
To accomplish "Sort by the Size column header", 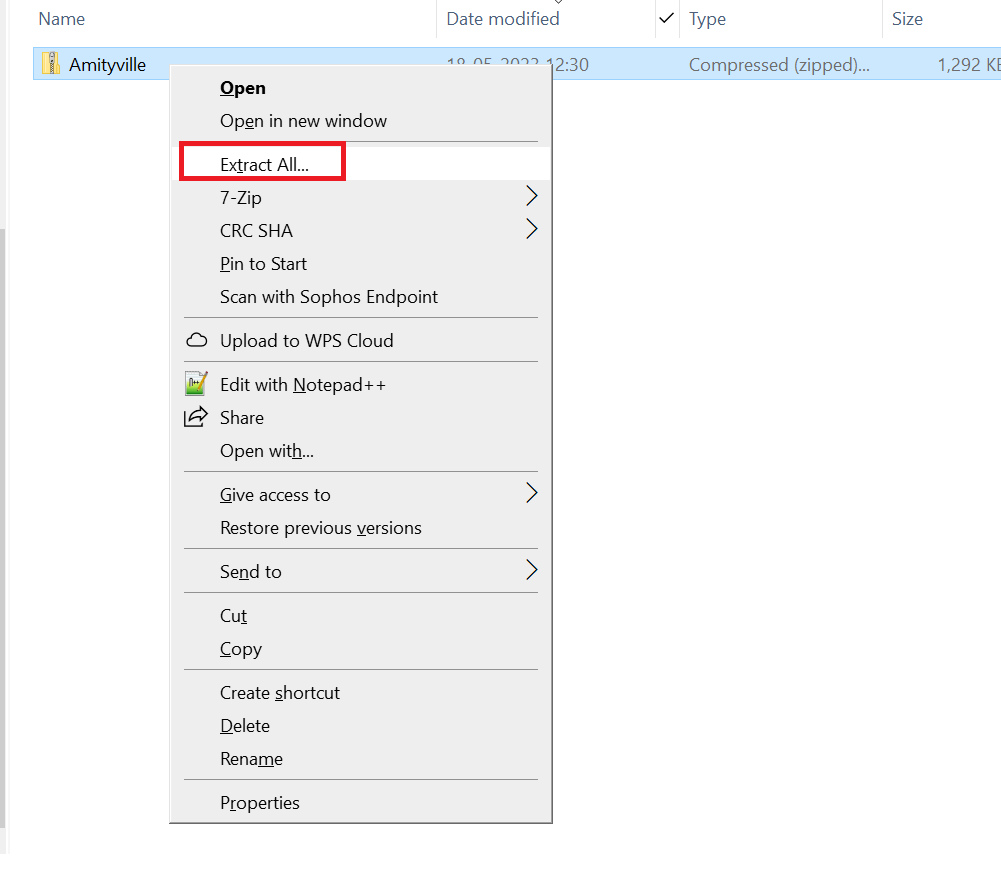I will coord(907,19).
